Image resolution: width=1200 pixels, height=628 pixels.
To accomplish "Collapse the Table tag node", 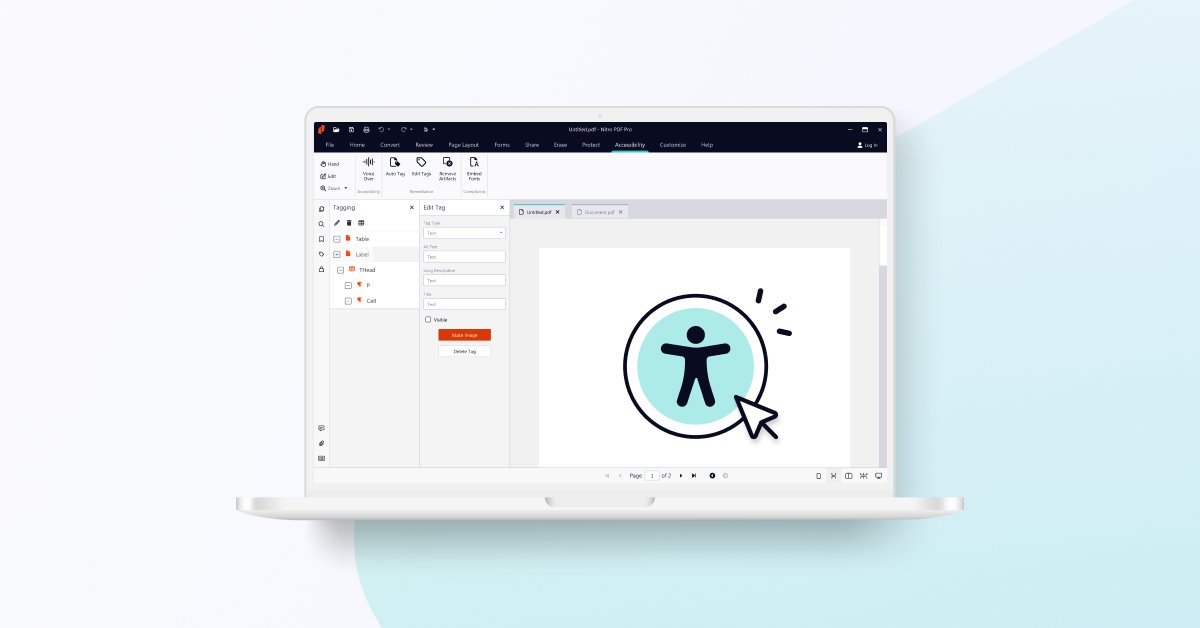I will pos(337,239).
